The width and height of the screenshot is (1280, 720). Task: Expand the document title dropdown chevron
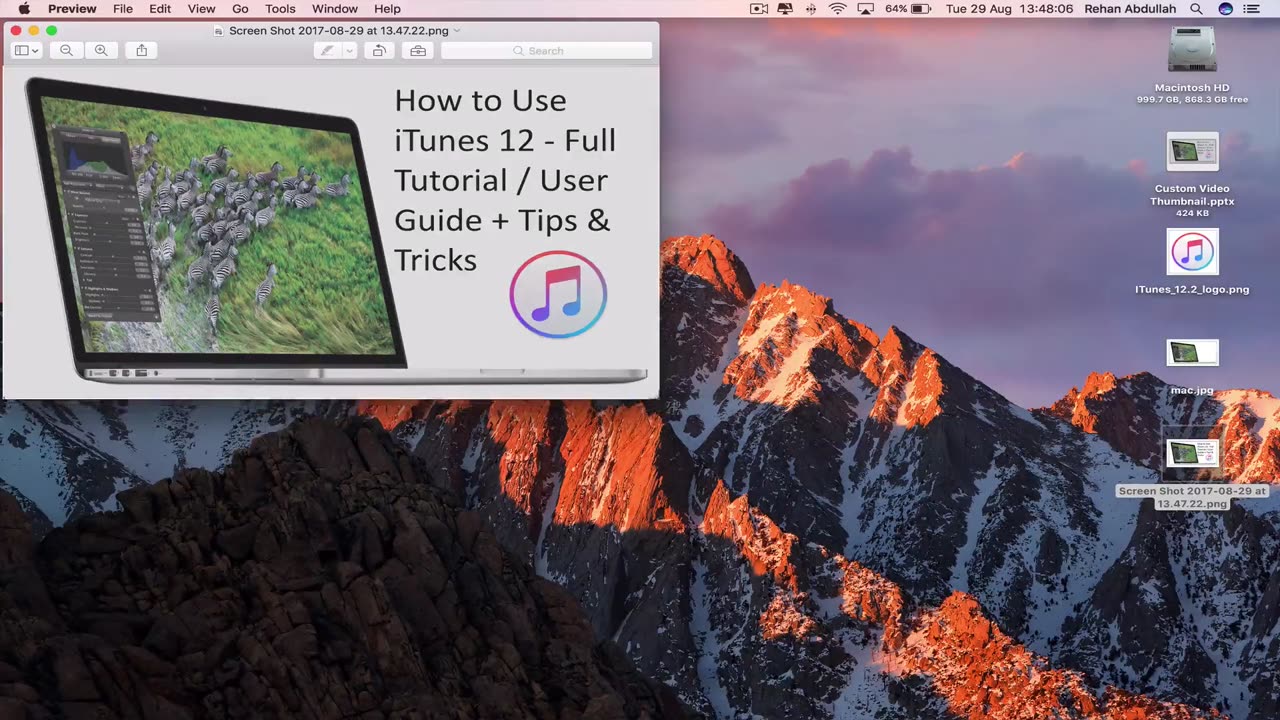point(457,31)
